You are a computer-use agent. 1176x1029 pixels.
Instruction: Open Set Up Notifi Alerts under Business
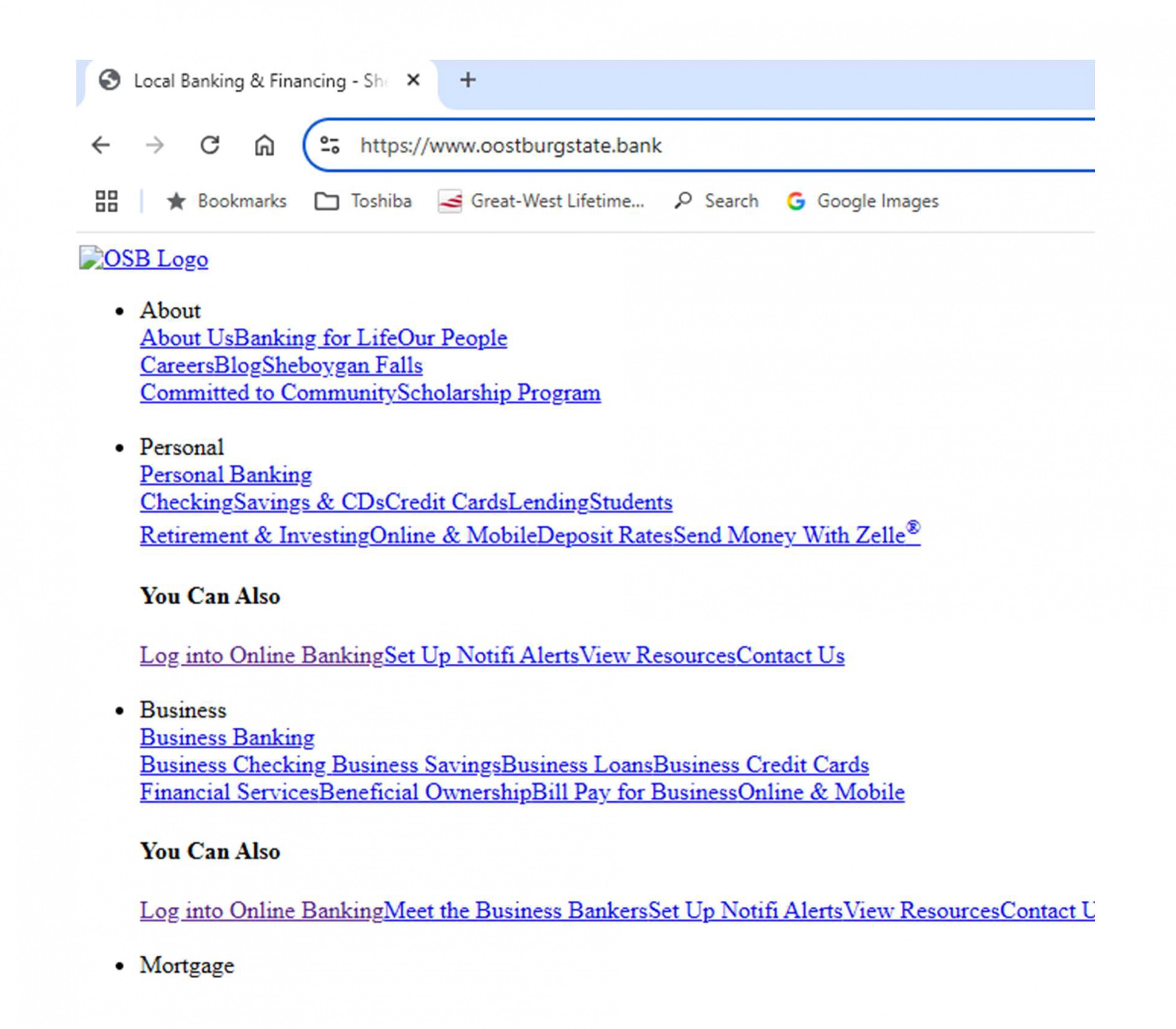click(745, 911)
